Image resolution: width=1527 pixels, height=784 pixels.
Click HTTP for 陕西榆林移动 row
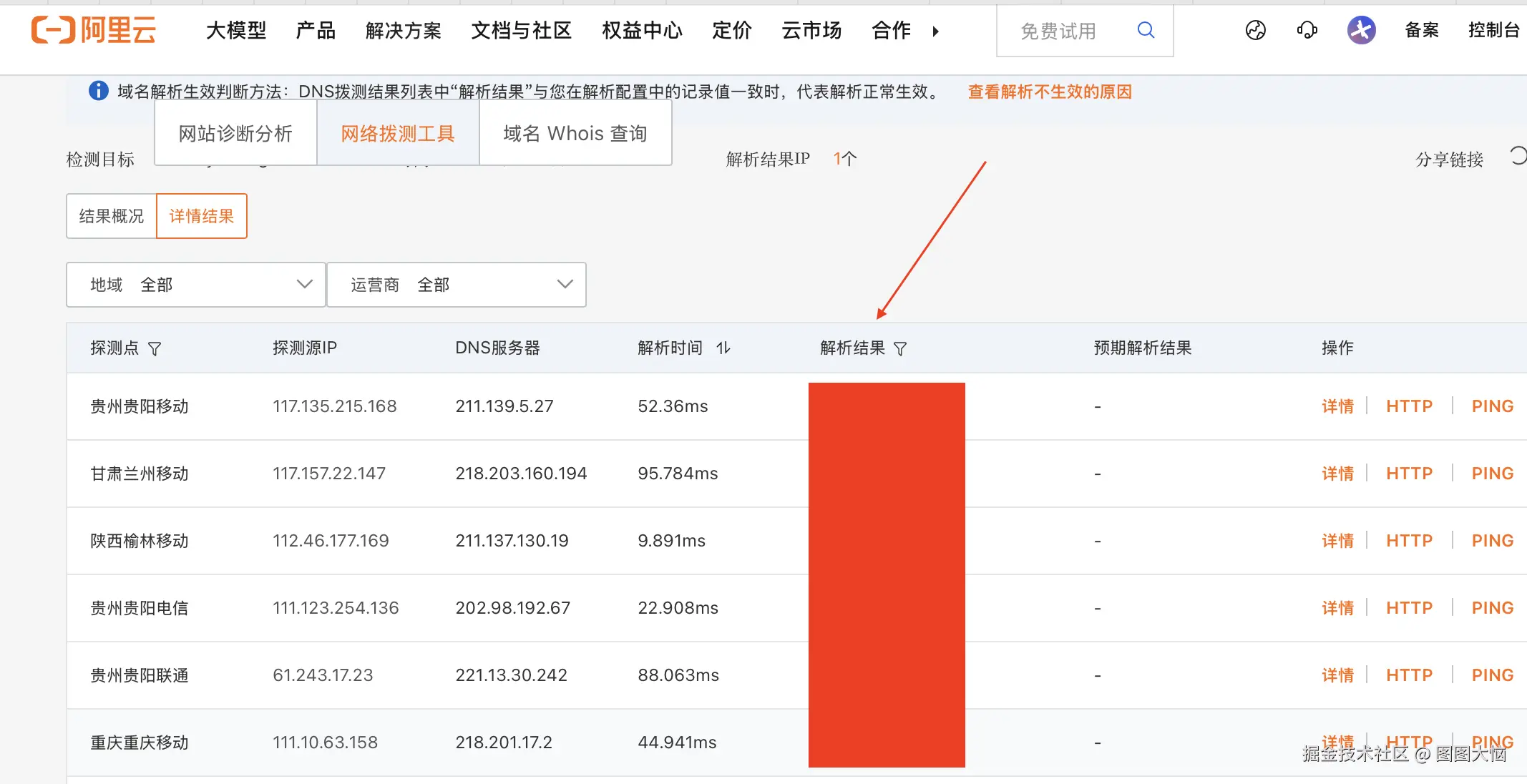(1409, 541)
